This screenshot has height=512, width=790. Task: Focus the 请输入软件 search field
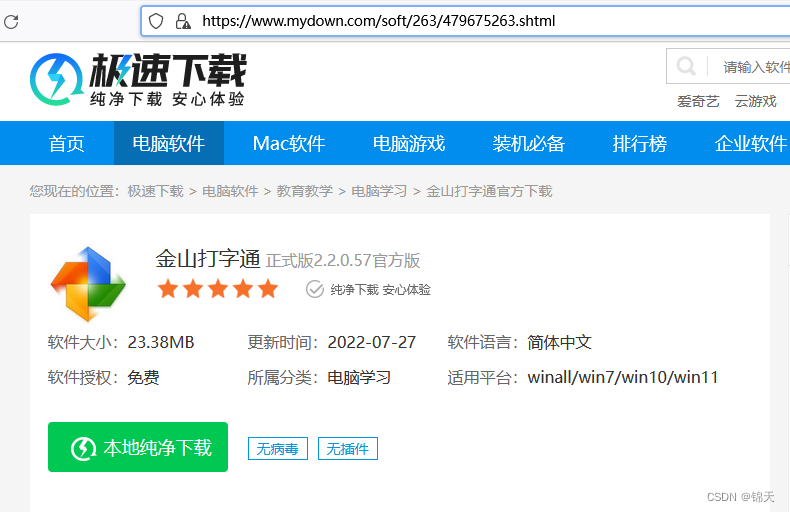click(751, 67)
